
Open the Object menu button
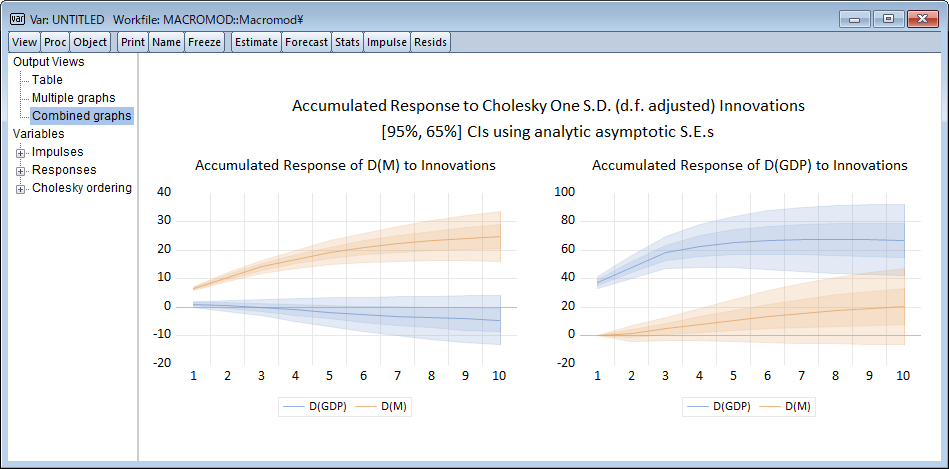(x=90, y=42)
